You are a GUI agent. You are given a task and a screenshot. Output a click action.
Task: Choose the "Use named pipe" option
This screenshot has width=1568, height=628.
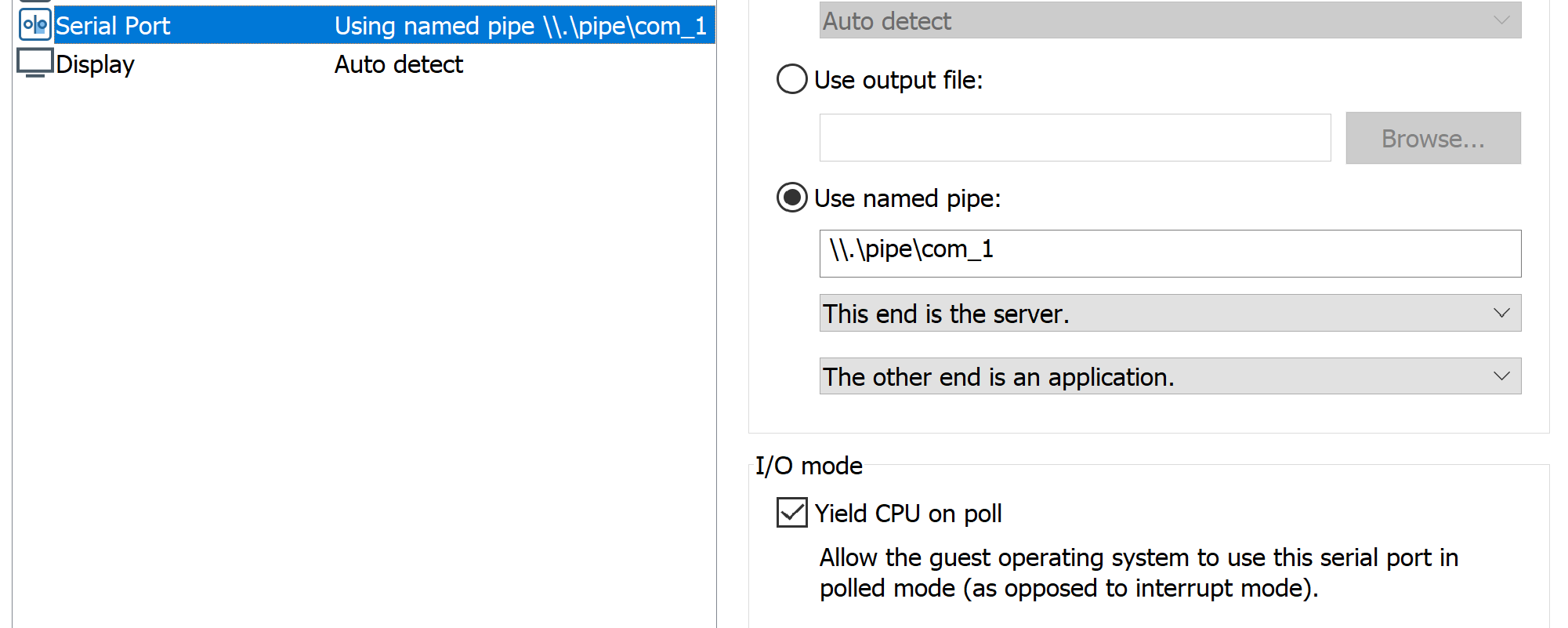click(x=791, y=198)
